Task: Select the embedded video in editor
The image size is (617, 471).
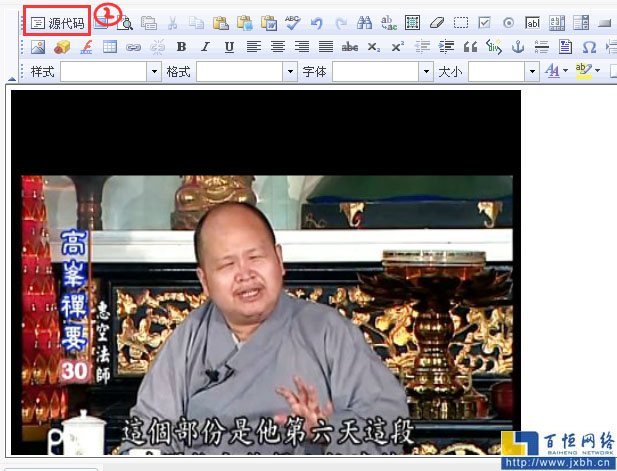Action: click(266, 270)
